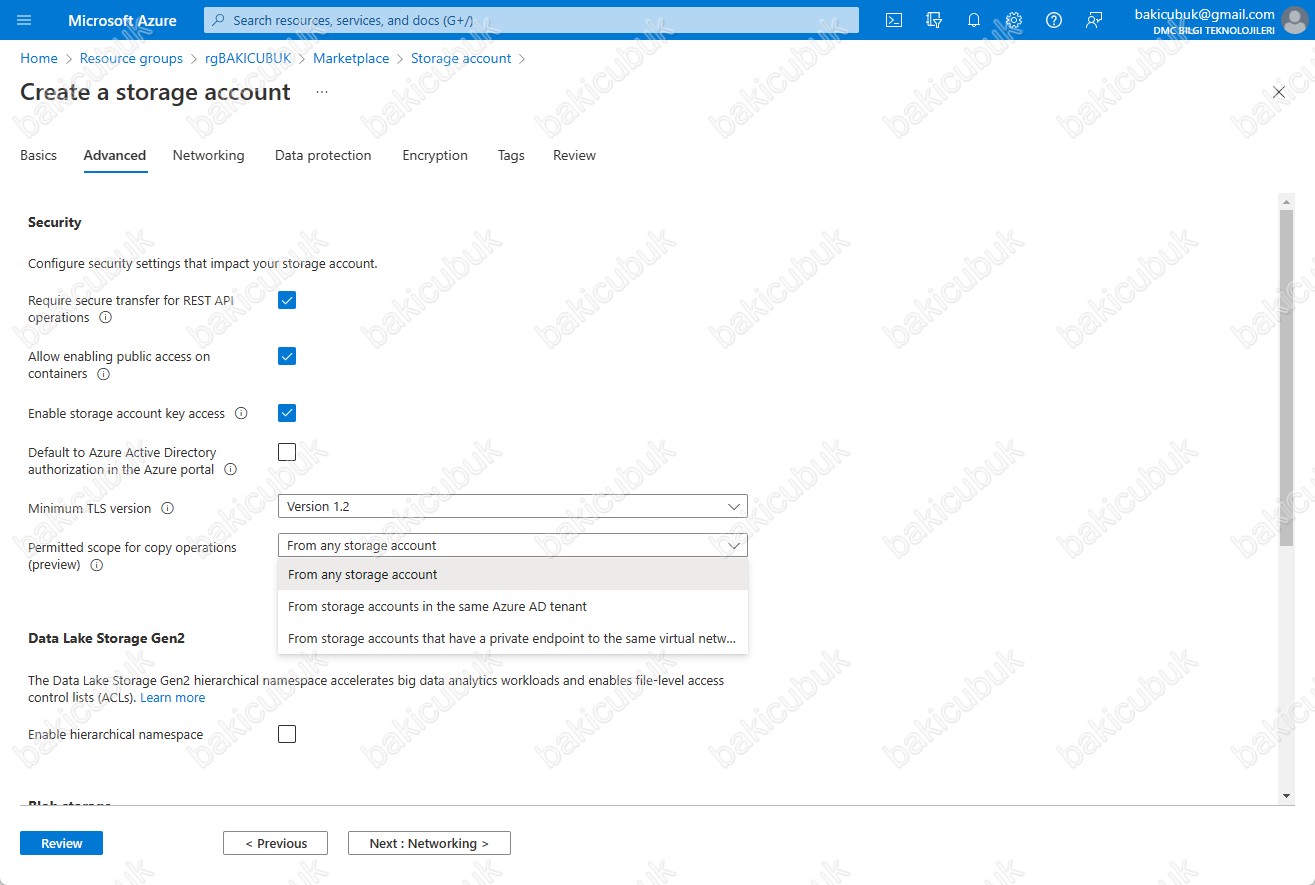Focus the Search resources, services, and docs box
This screenshot has width=1315, height=885.
pyautogui.click(x=531, y=20)
